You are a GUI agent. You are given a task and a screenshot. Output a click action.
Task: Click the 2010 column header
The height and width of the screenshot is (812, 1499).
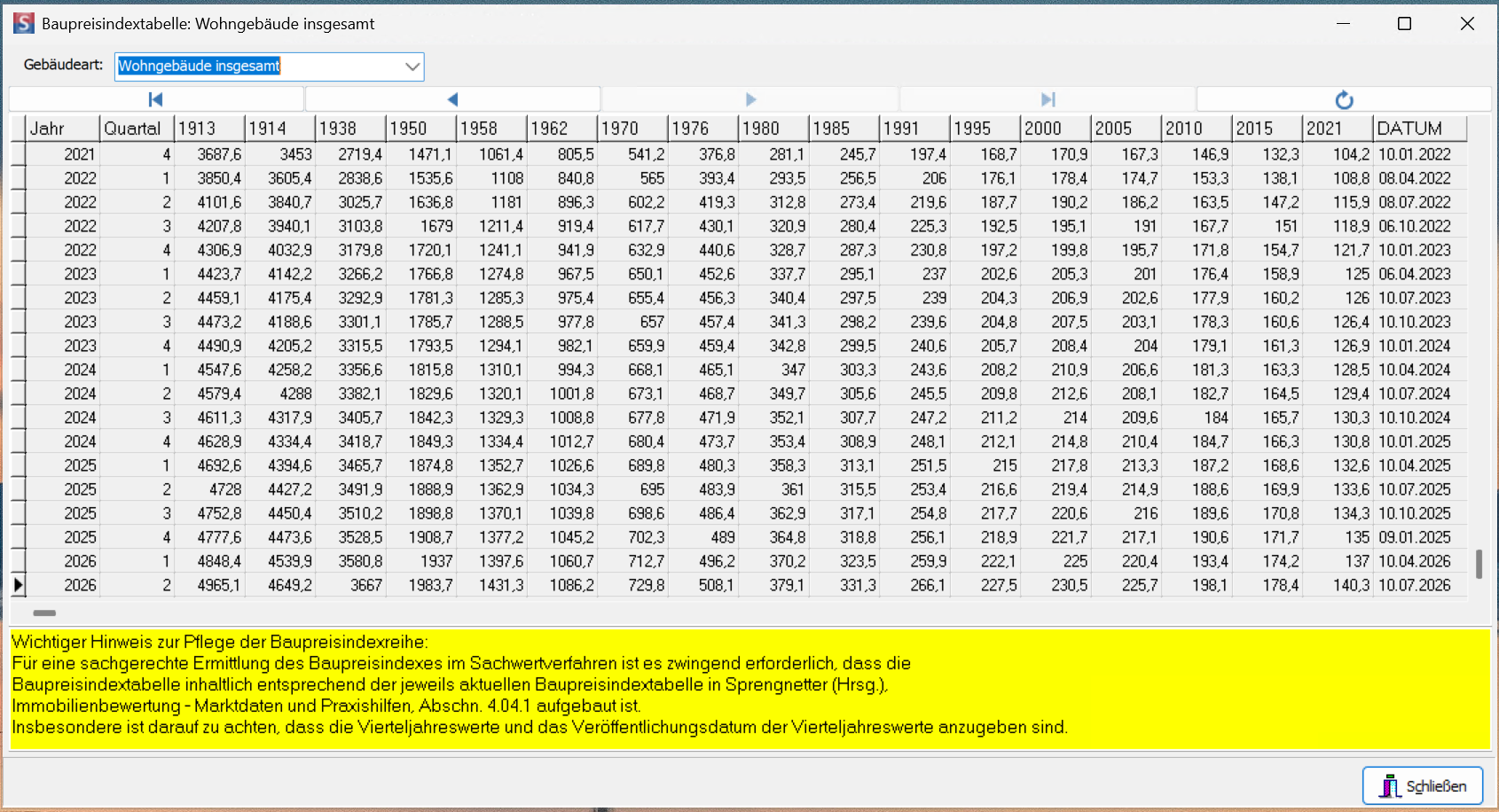(1197, 129)
